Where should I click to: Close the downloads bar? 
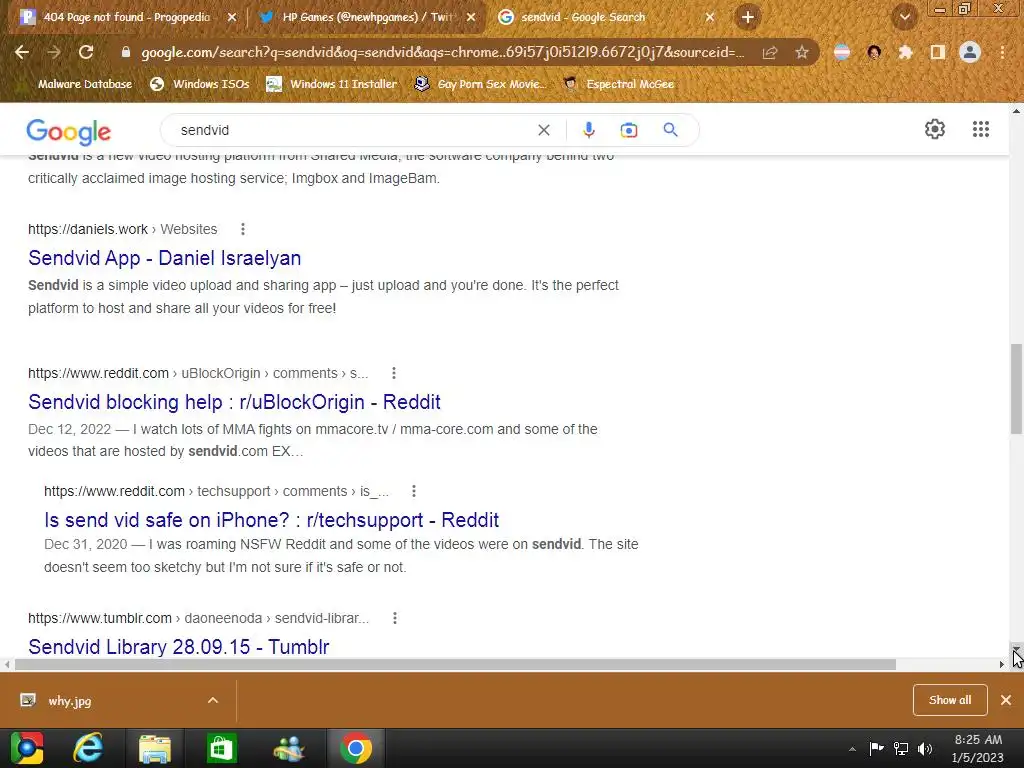point(1006,700)
